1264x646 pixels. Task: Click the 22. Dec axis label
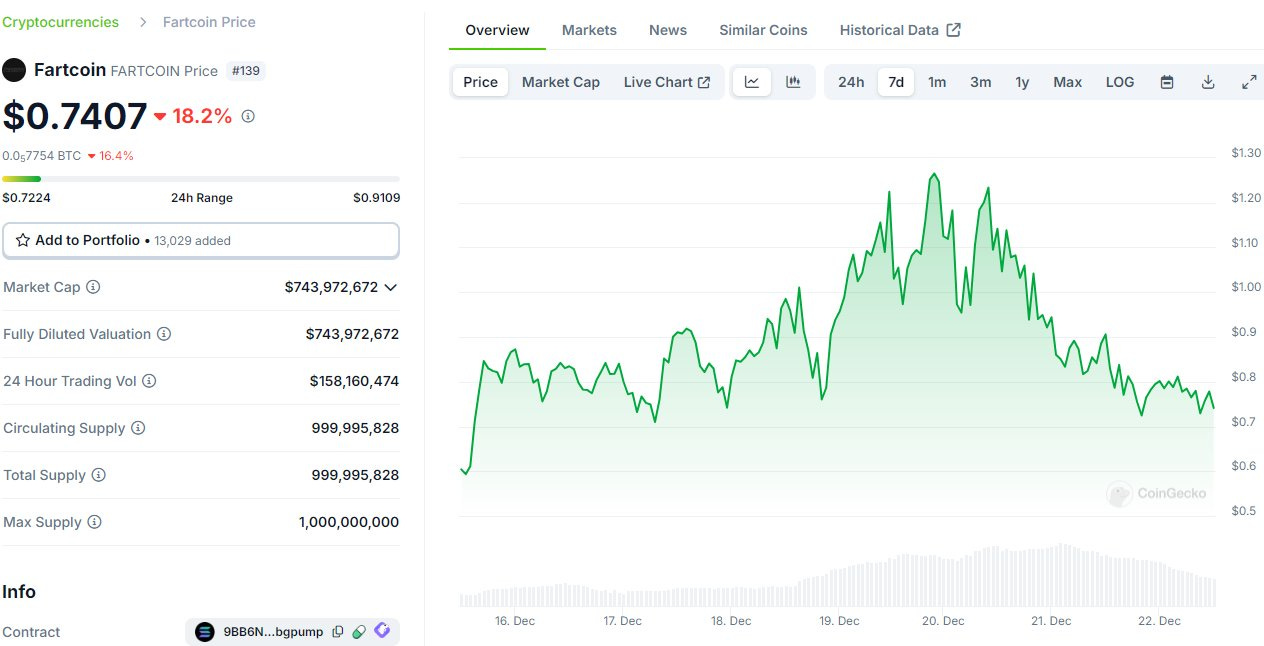[x=1160, y=621]
